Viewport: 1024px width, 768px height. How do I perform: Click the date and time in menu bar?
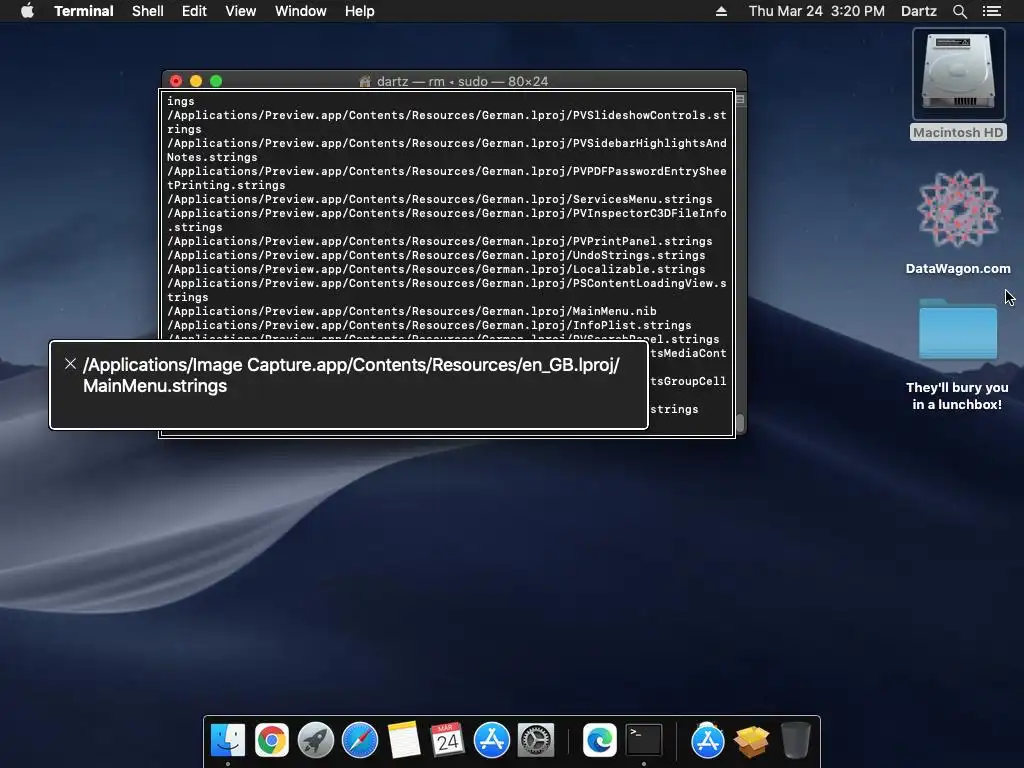pyautogui.click(x=816, y=11)
